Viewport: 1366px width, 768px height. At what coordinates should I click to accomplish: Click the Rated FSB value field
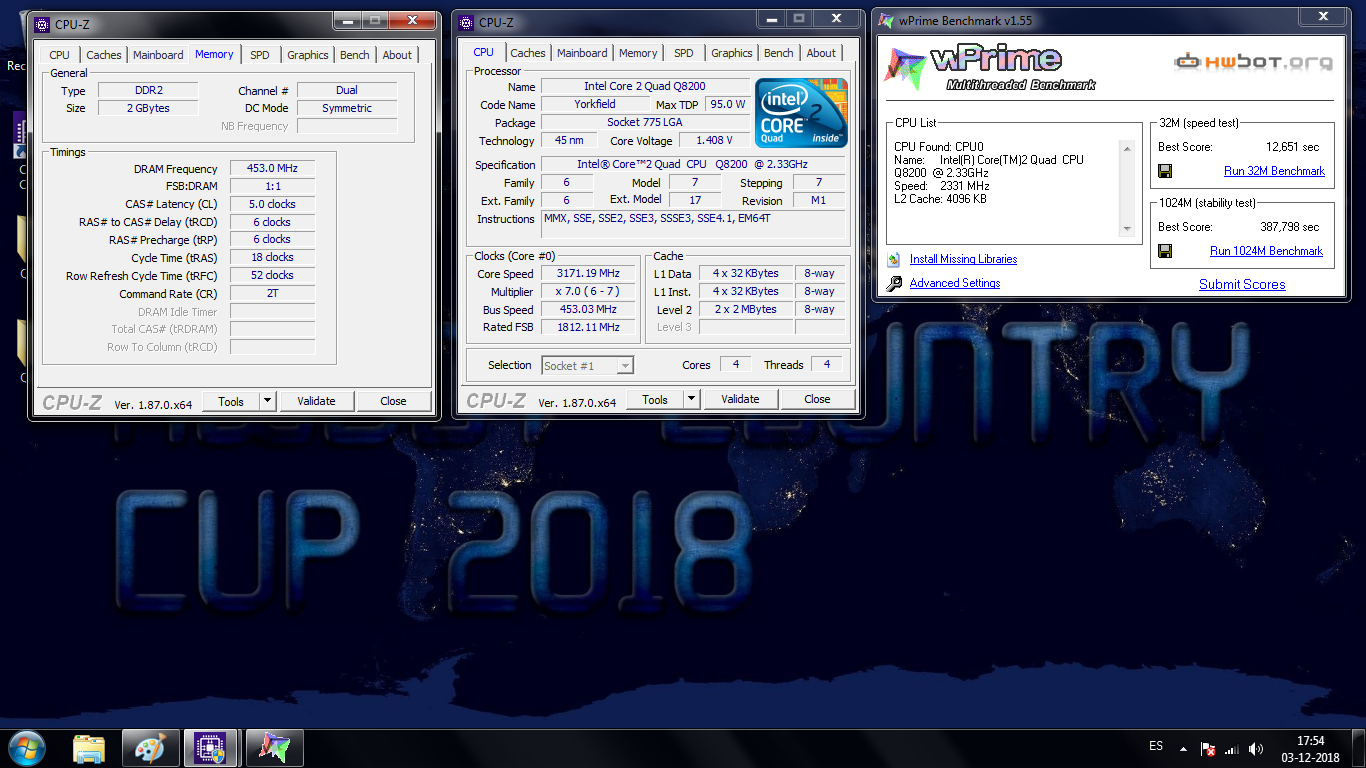[588, 328]
